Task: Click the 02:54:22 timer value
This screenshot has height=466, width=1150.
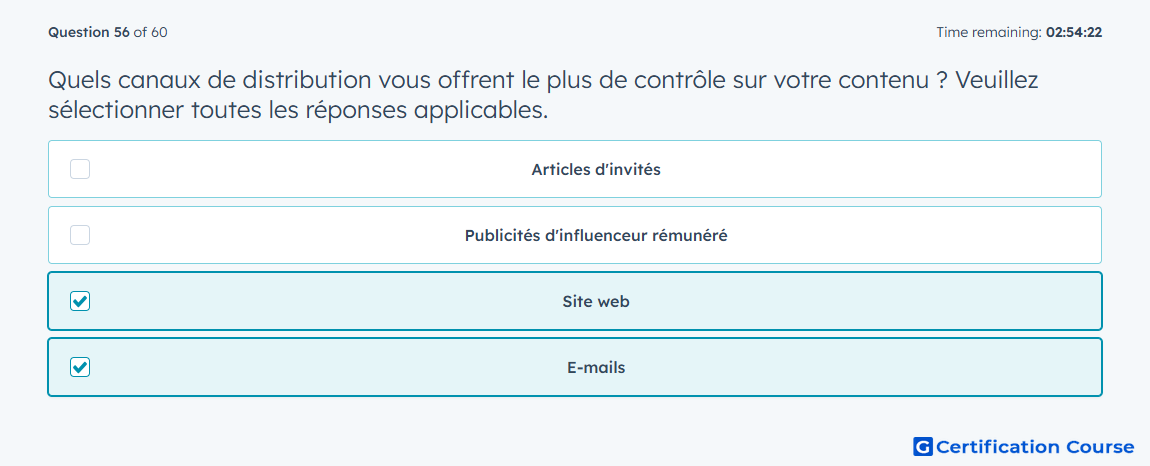Action: click(x=1074, y=32)
